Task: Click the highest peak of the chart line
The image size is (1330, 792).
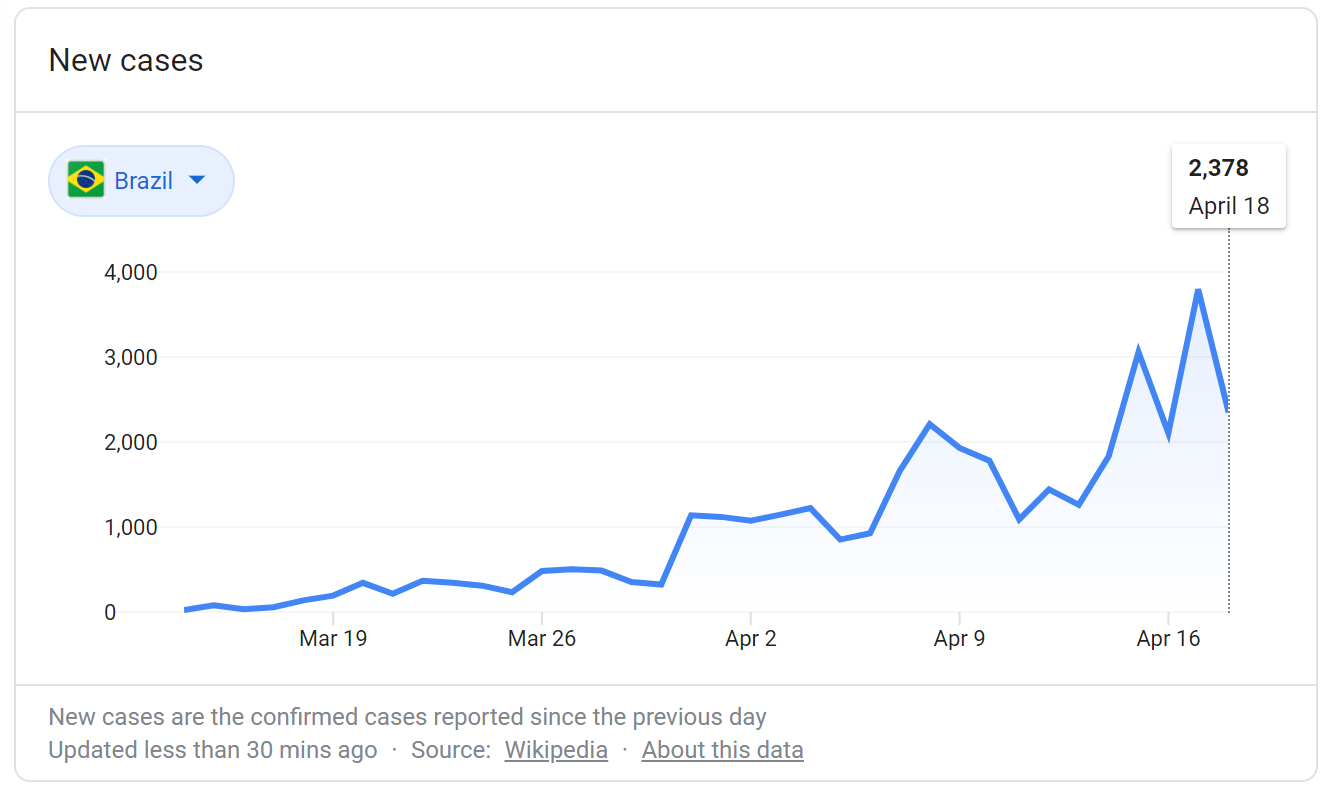Action: pos(1197,291)
